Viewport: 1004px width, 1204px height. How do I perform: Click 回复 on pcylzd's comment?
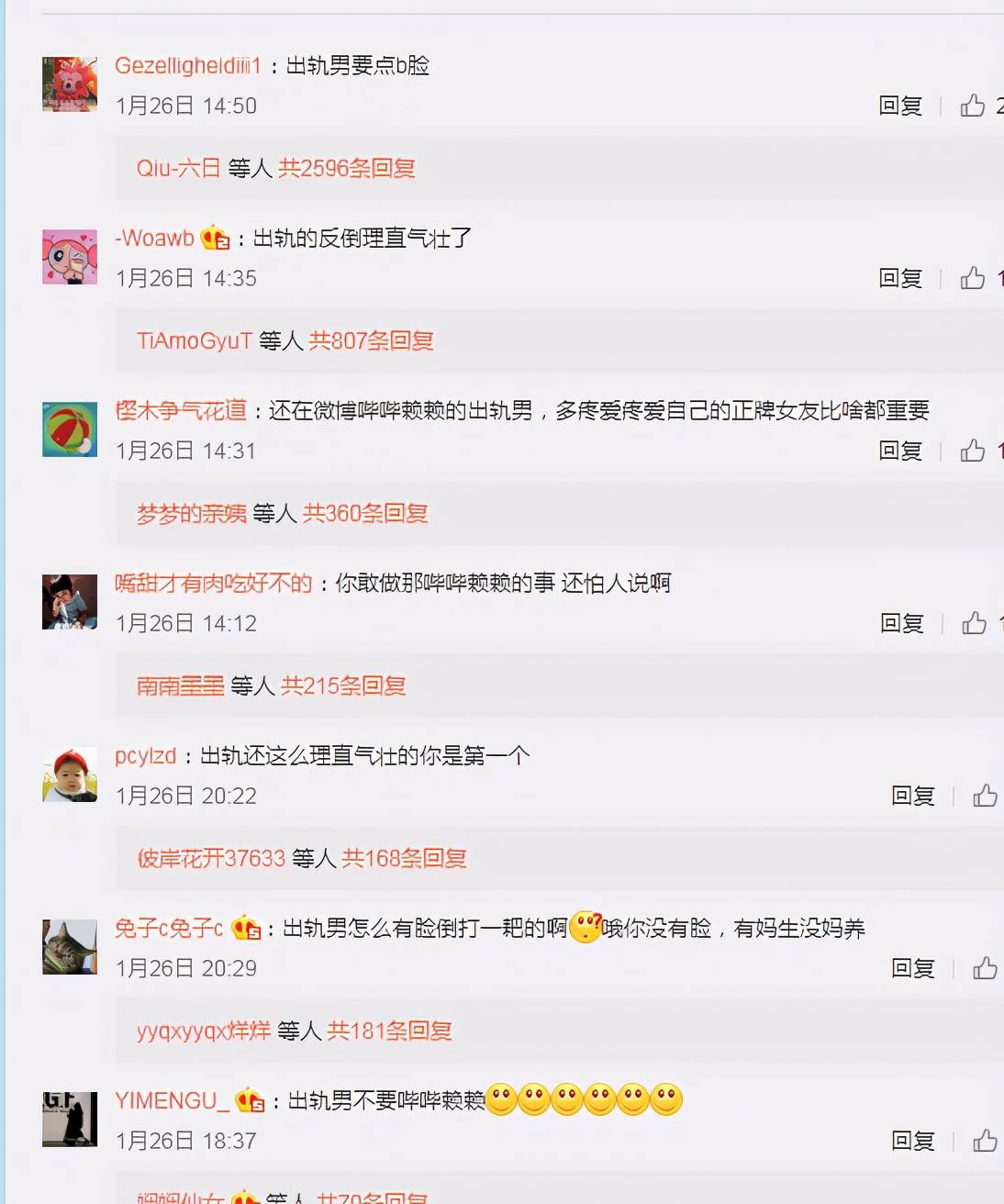[x=913, y=796]
